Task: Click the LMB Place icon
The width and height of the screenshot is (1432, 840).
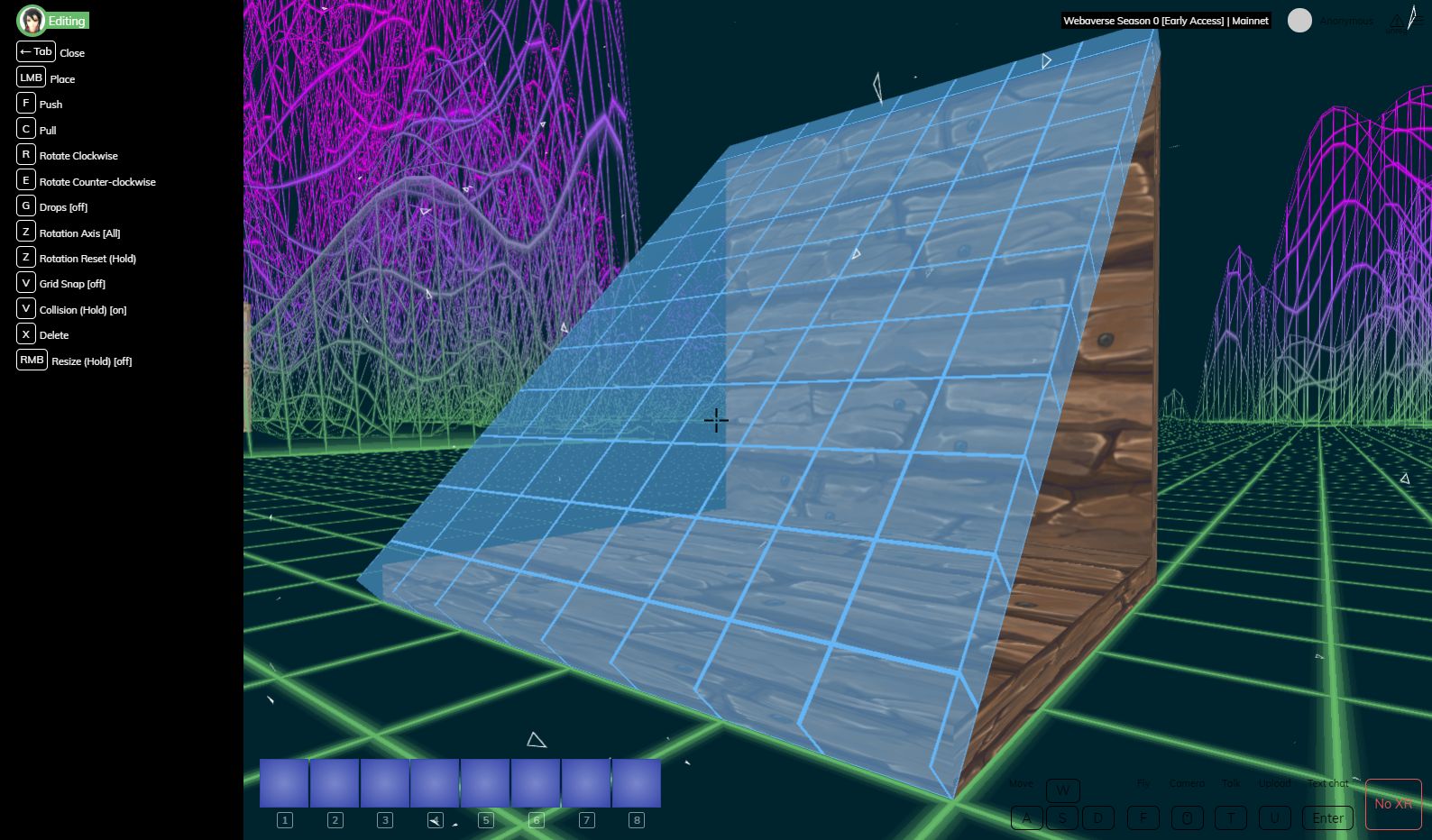Action: [x=32, y=78]
